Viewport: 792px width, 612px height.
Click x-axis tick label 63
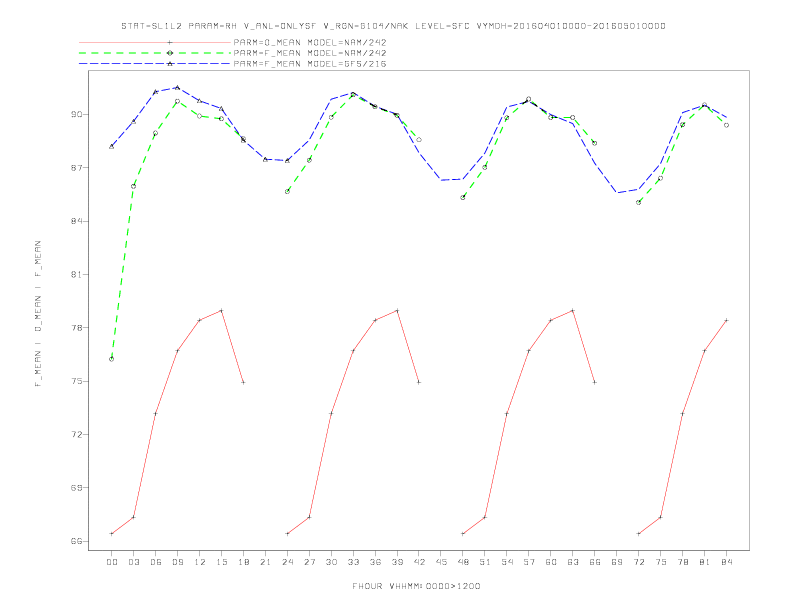[573, 562]
